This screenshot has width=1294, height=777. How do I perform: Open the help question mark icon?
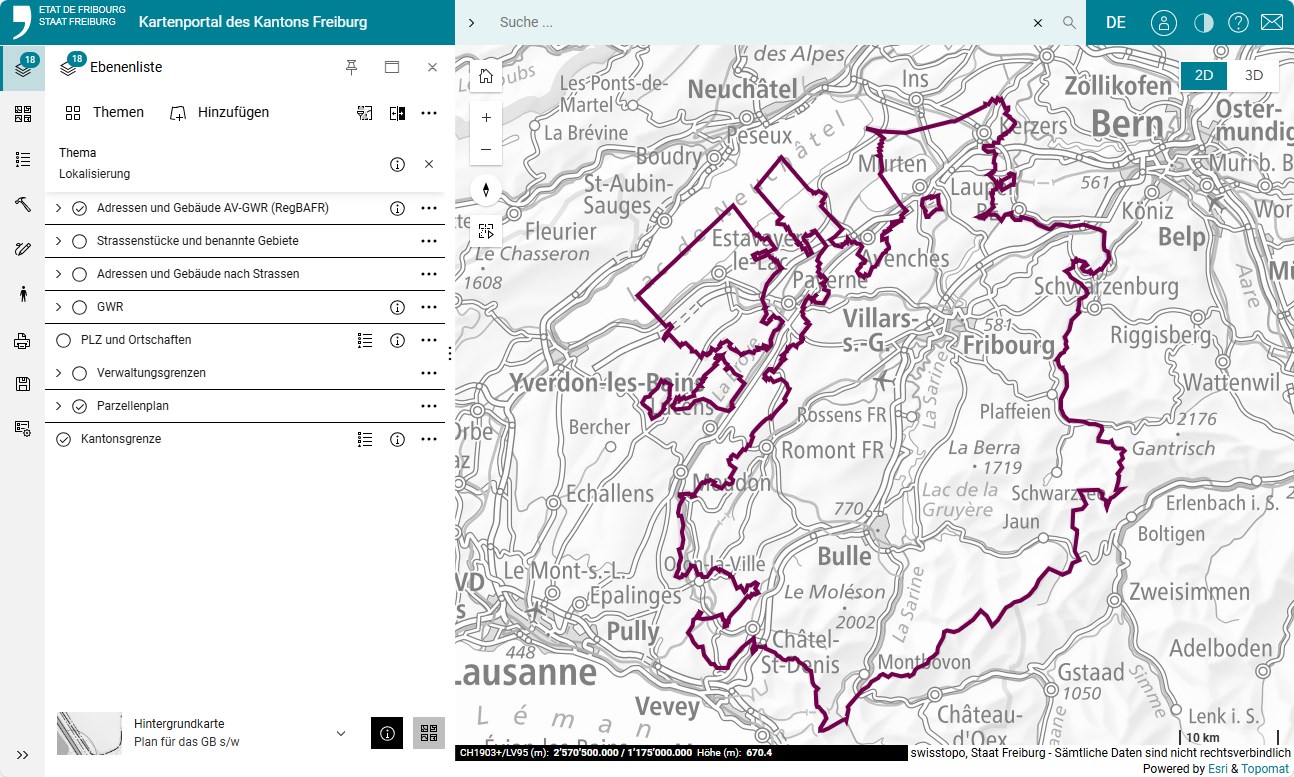tap(1238, 22)
